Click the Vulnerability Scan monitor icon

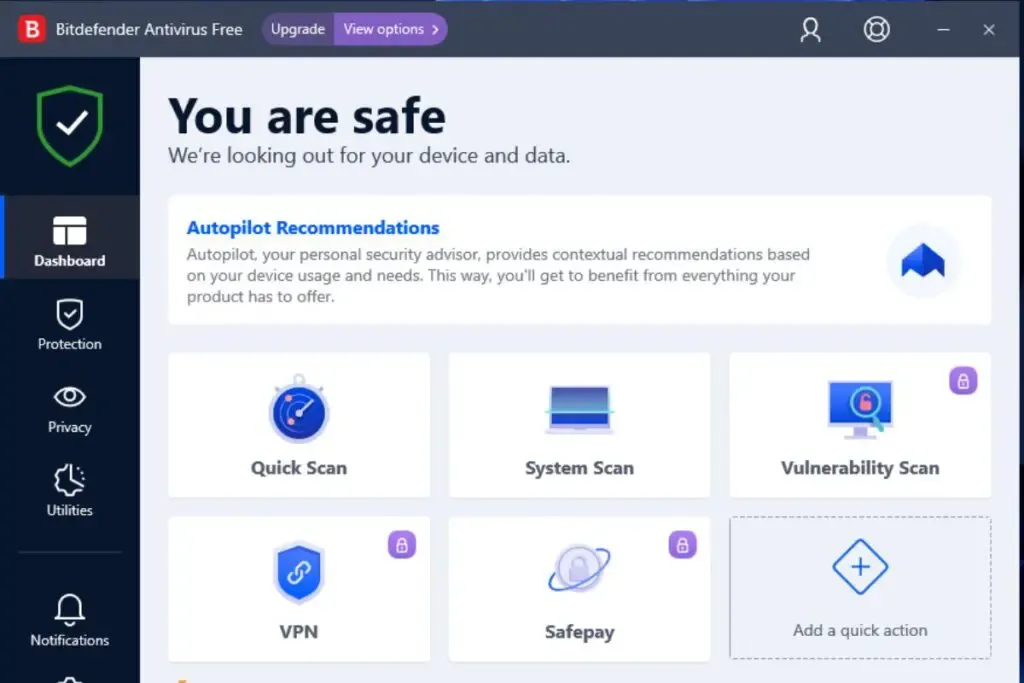pos(860,409)
